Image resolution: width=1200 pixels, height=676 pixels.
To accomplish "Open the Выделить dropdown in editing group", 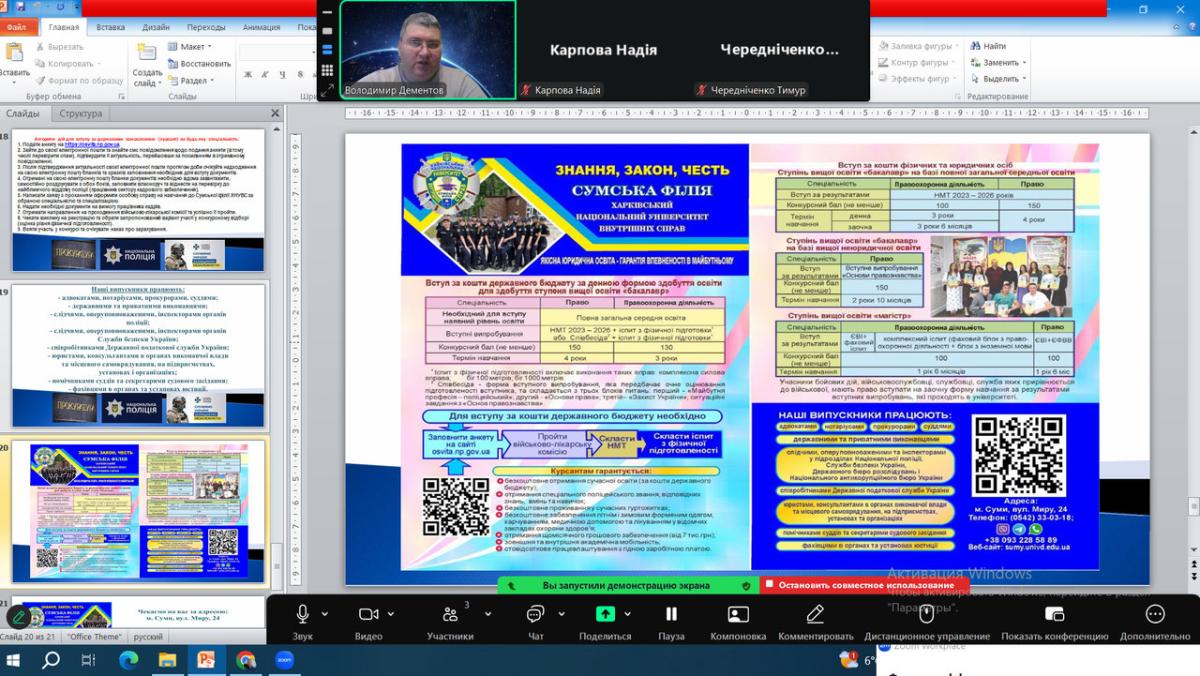I will (x=999, y=79).
